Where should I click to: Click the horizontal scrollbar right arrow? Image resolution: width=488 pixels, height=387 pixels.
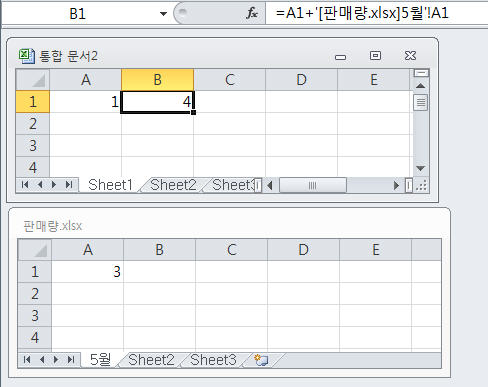[396, 185]
